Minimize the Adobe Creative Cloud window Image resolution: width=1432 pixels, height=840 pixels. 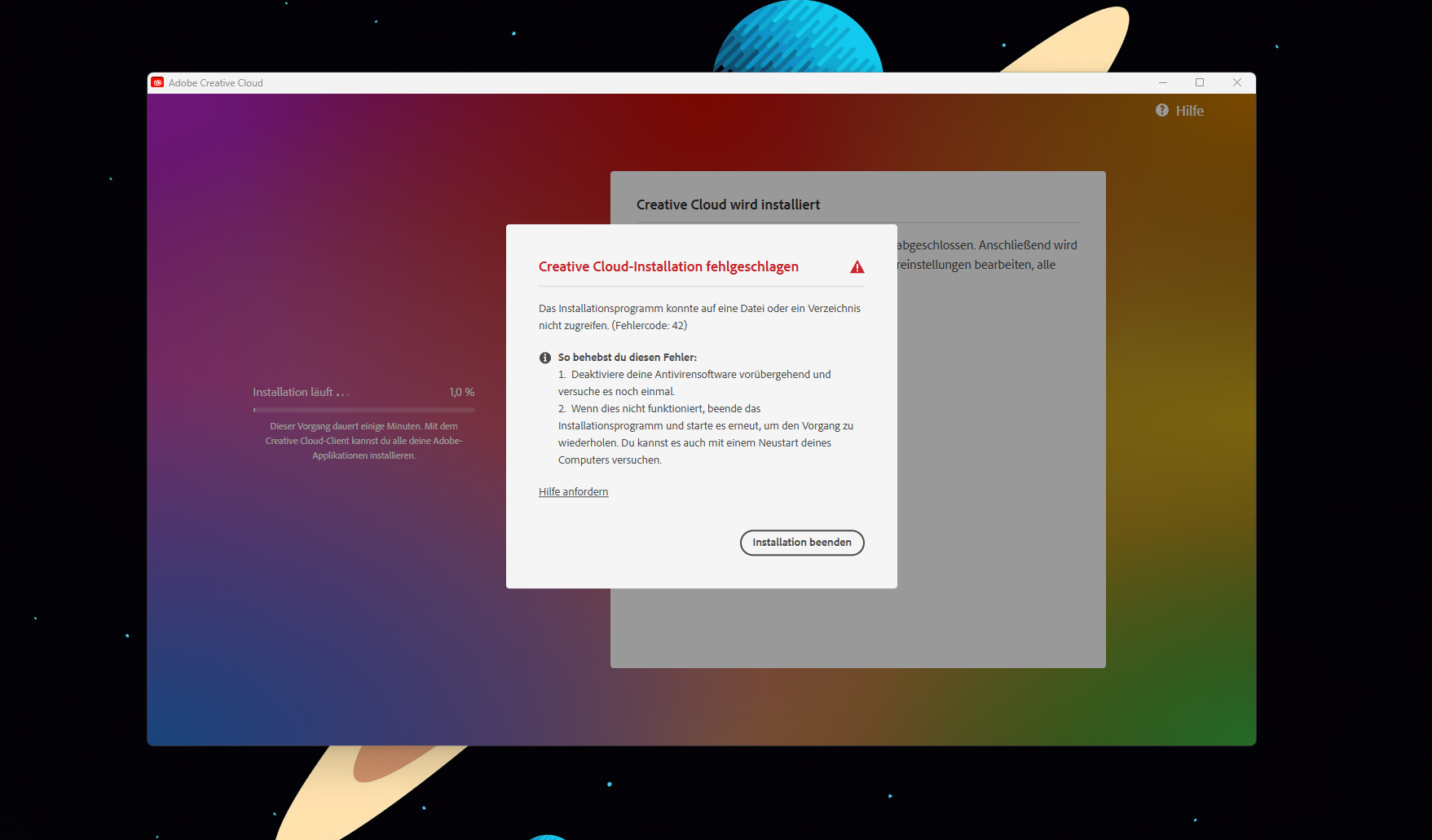[x=1163, y=82]
